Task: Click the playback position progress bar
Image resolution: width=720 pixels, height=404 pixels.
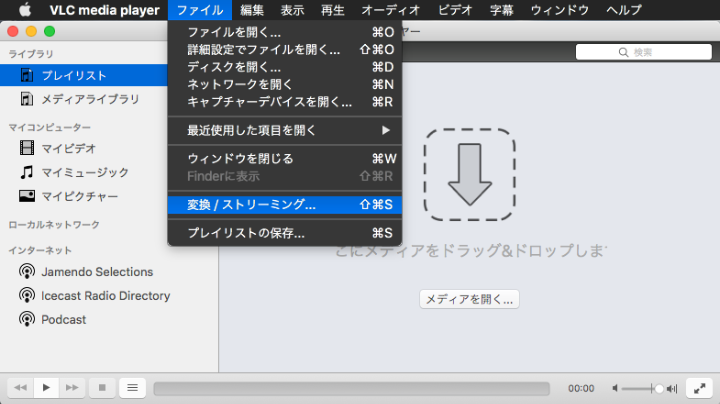Action: click(352, 388)
